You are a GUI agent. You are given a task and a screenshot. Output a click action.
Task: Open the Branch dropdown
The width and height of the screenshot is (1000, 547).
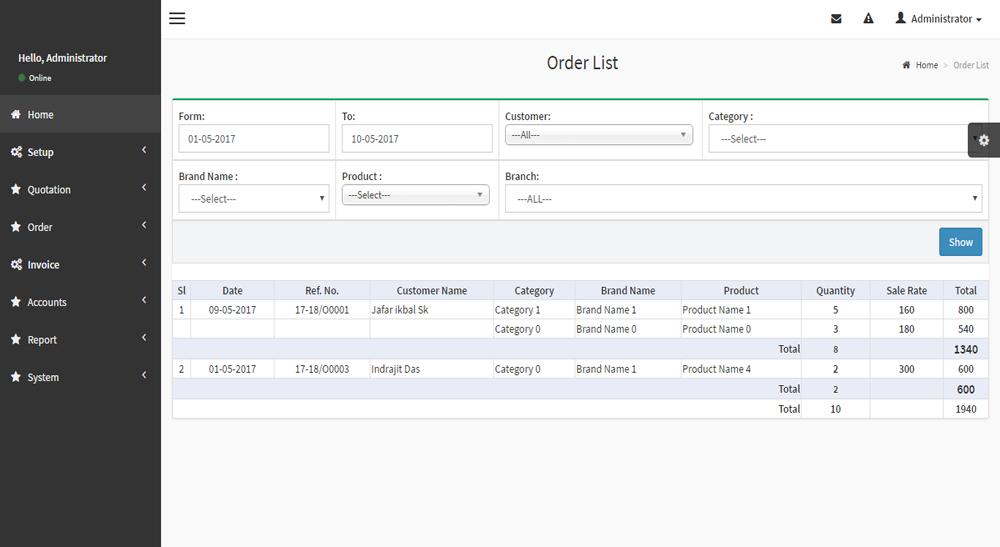[744, 199]
